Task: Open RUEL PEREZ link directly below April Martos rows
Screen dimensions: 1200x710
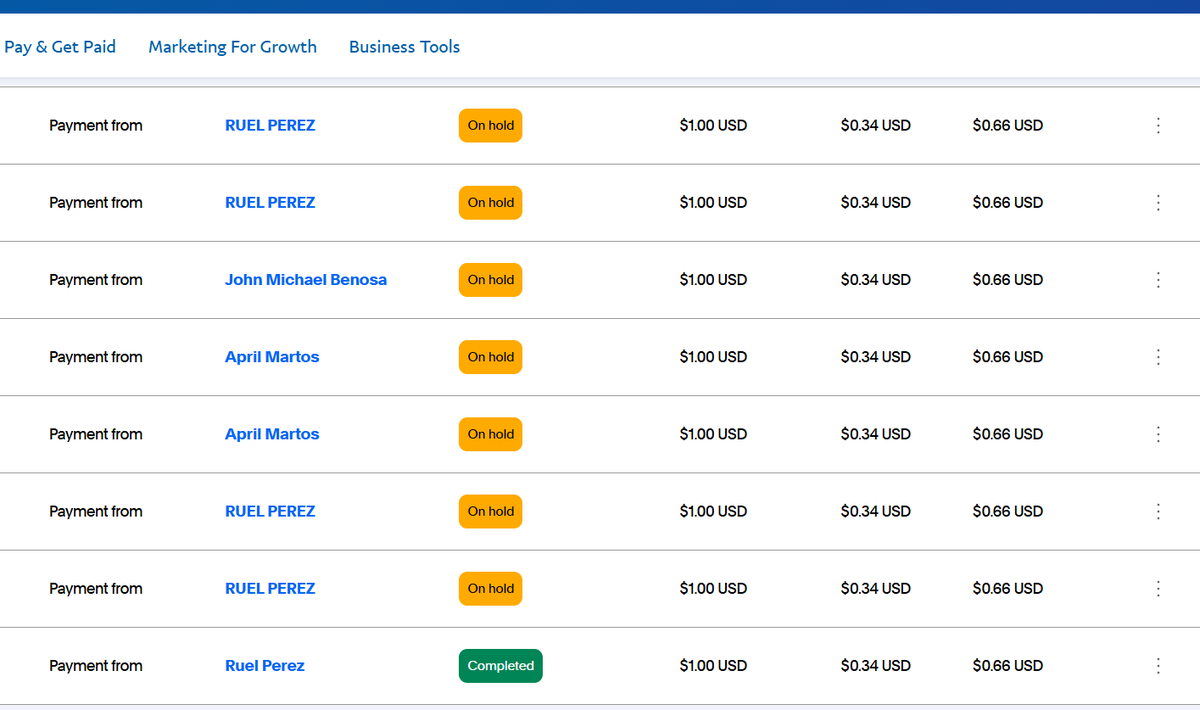Action: tap(270, 511)
